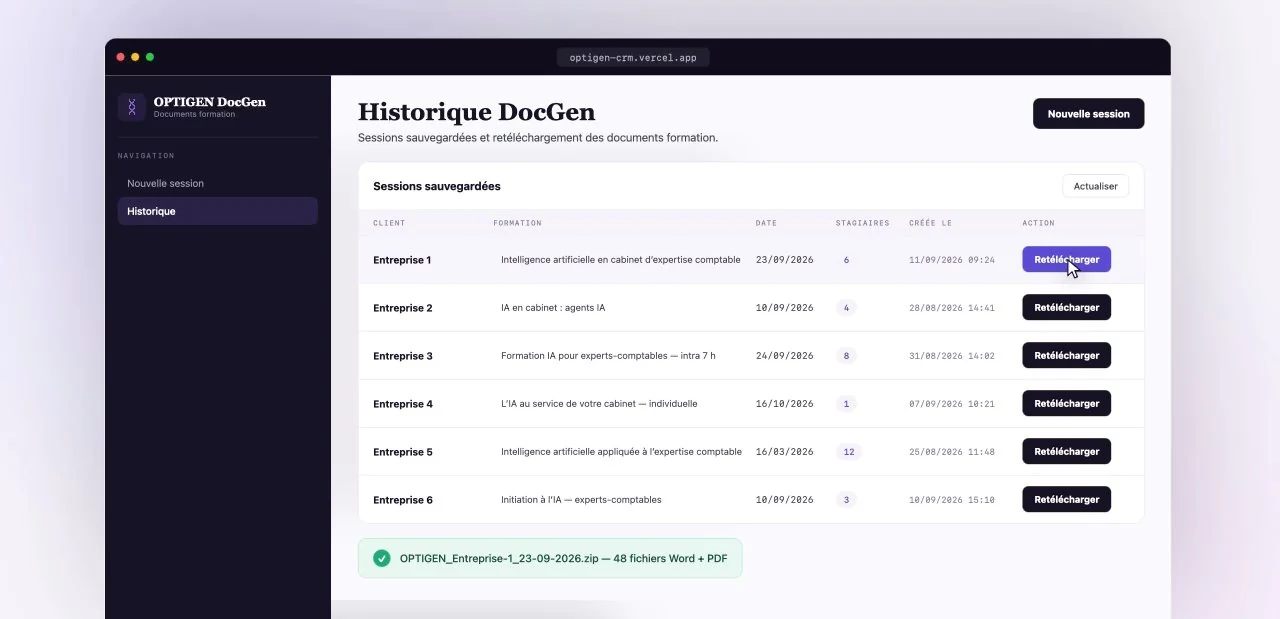1280x619 pixels.
Task: Click the 'Historique DocGen' page heading
Action: click(476, 112)
